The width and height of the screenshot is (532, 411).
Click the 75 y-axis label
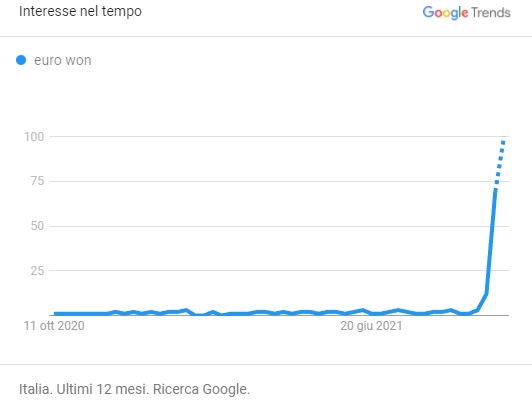click(37, 181)
